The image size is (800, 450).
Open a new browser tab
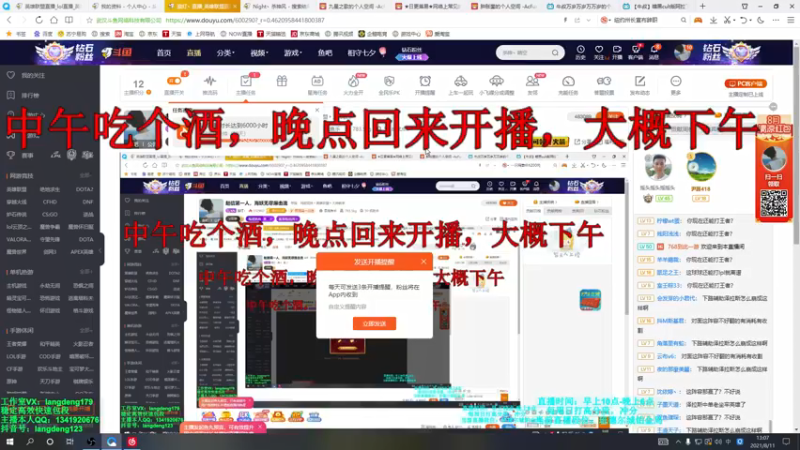click(x=703, y=6)
